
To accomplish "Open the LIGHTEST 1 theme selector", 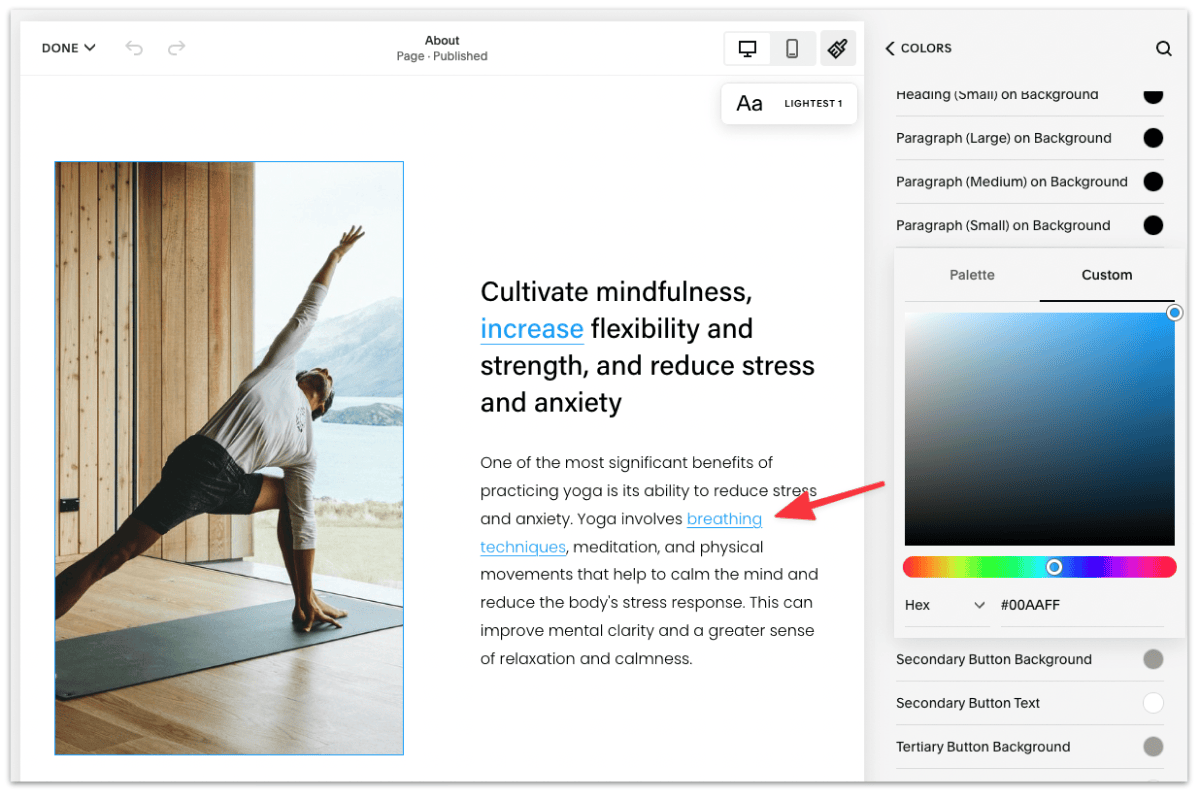I will pos(812,103).
